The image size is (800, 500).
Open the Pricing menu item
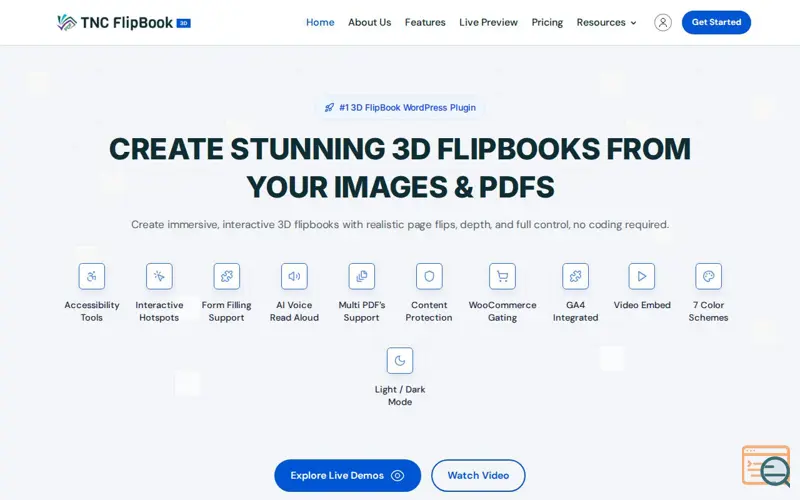(547, 22)
